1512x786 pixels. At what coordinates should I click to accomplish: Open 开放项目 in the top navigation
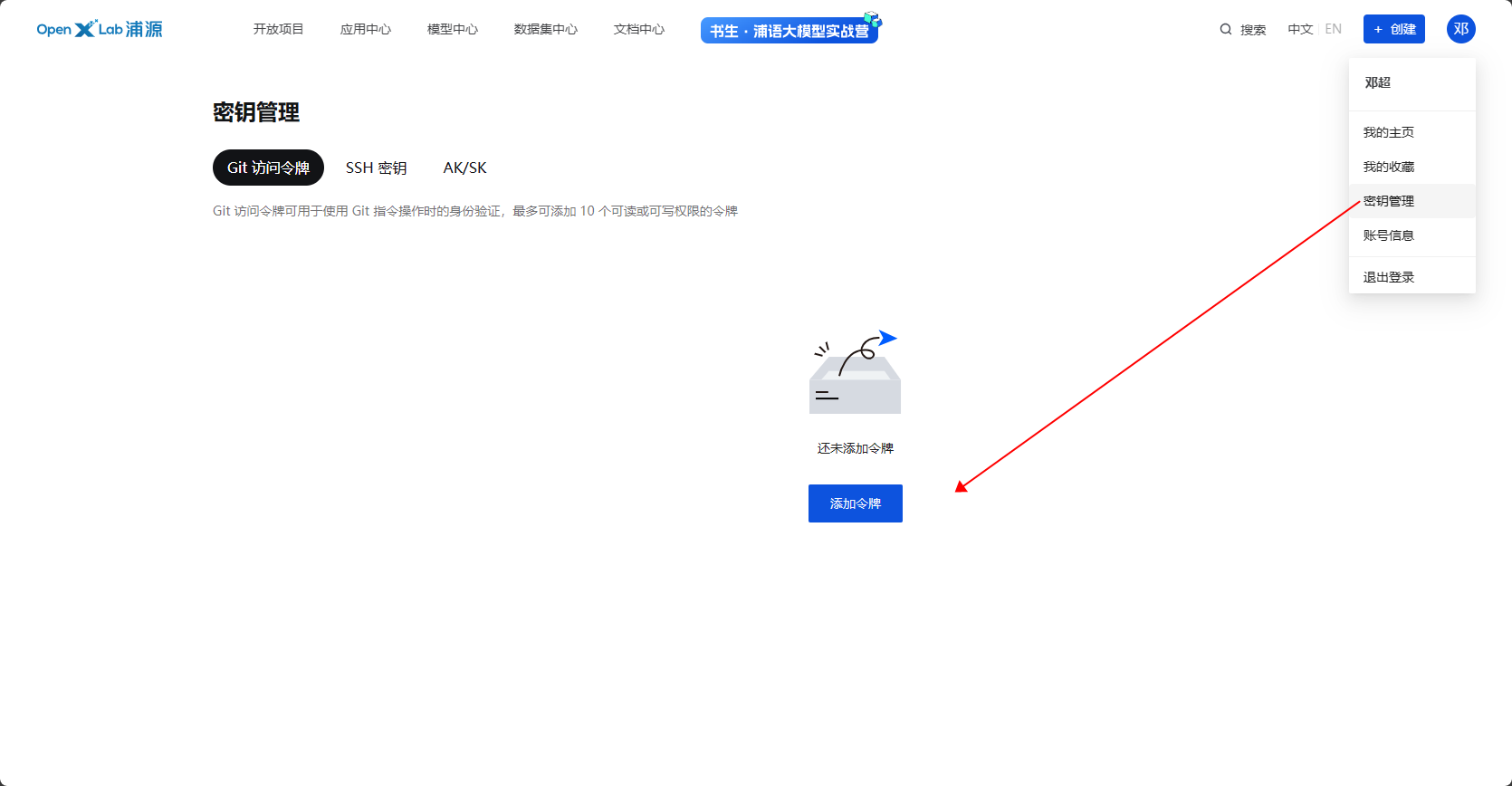pyautogui.click(x=279, y=29)
